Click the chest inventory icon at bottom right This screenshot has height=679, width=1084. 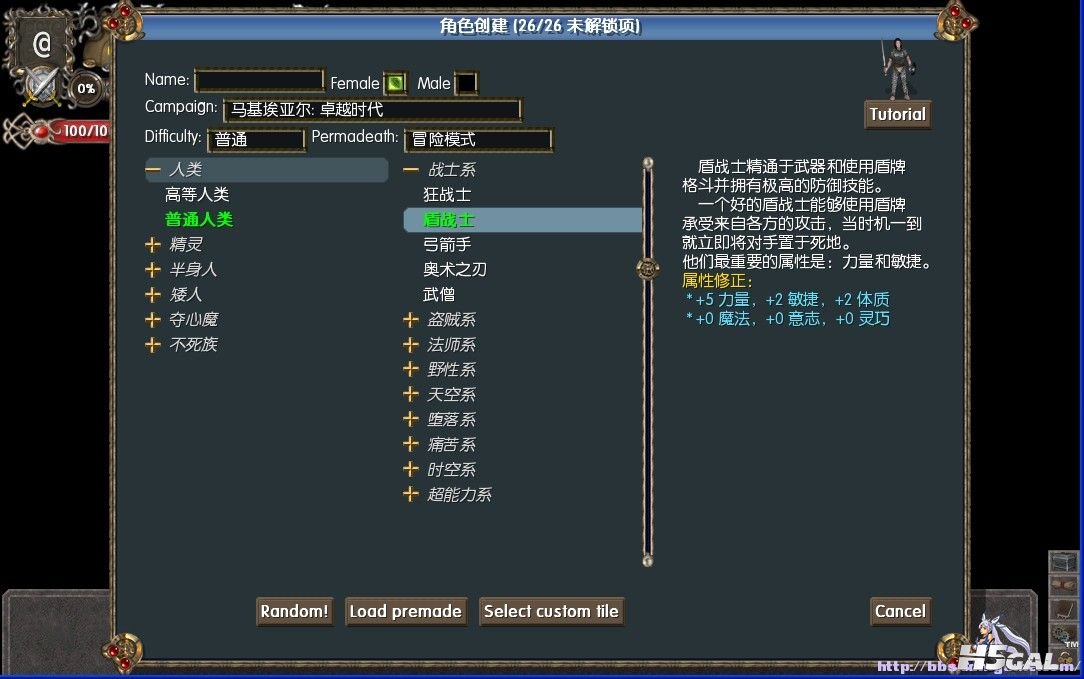tap(1063, 561)
